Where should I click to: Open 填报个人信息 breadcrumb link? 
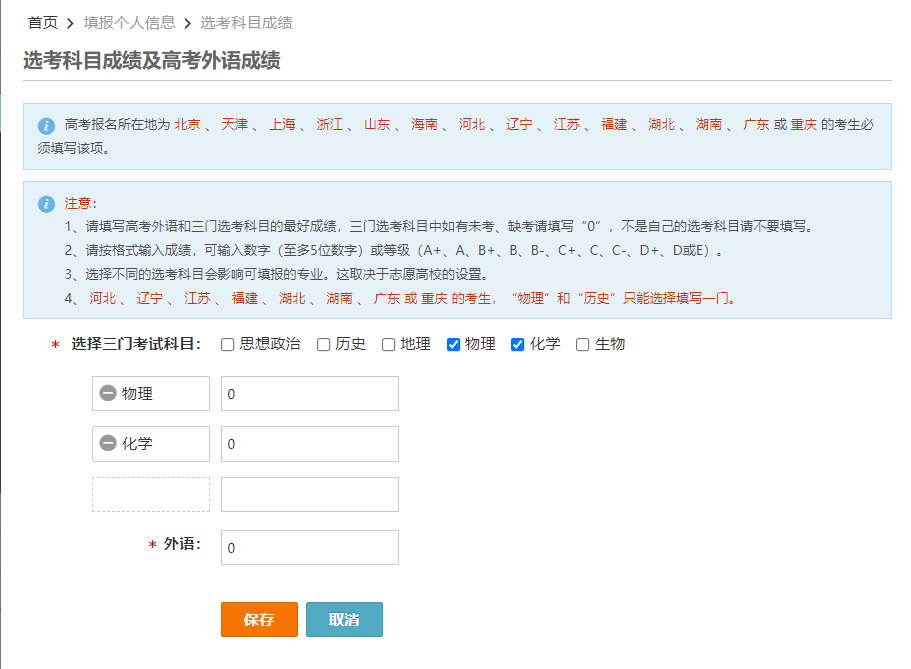coord(129,22)
